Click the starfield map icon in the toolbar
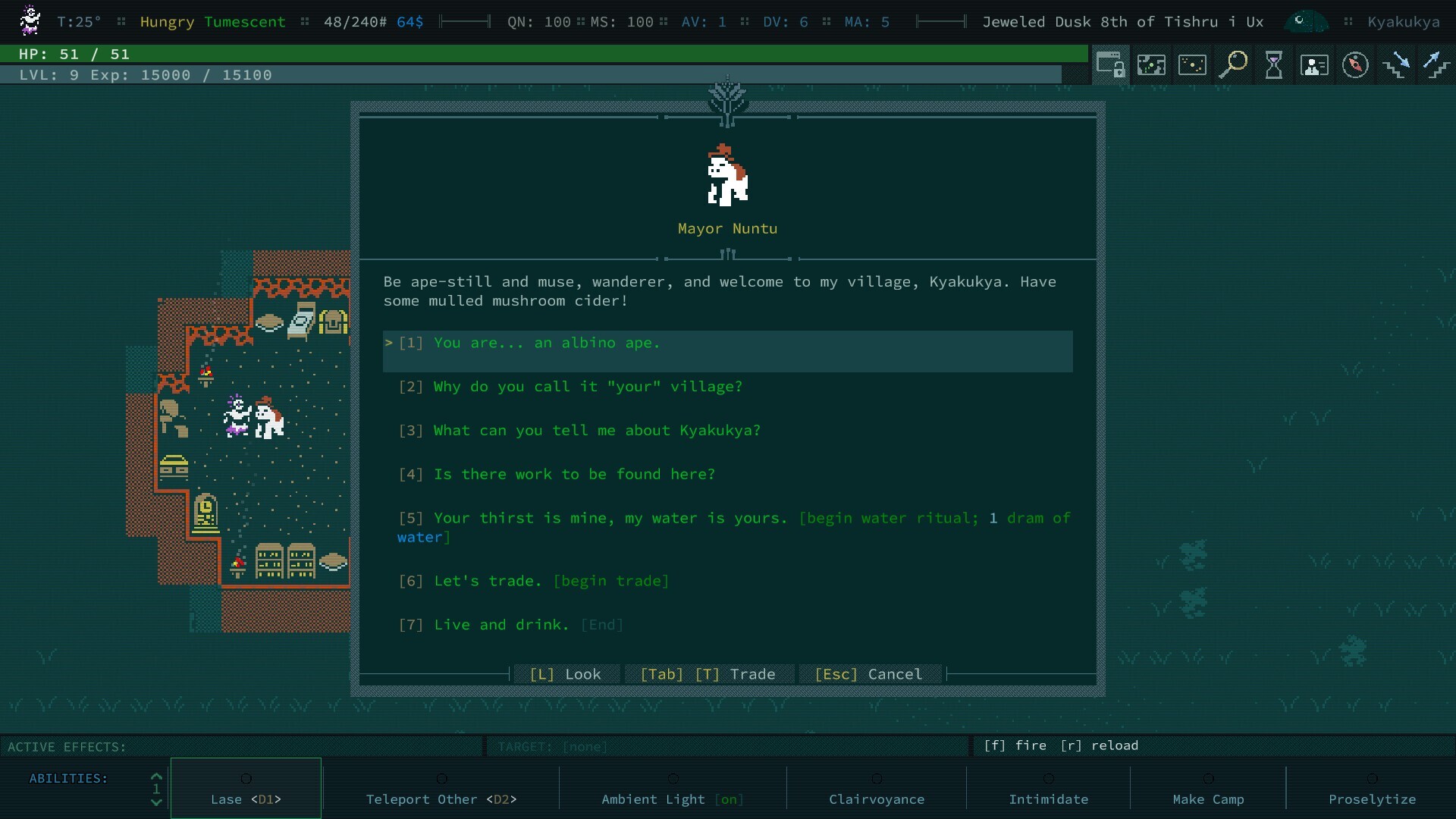 pyautogui.click(x=1192, y=65)
